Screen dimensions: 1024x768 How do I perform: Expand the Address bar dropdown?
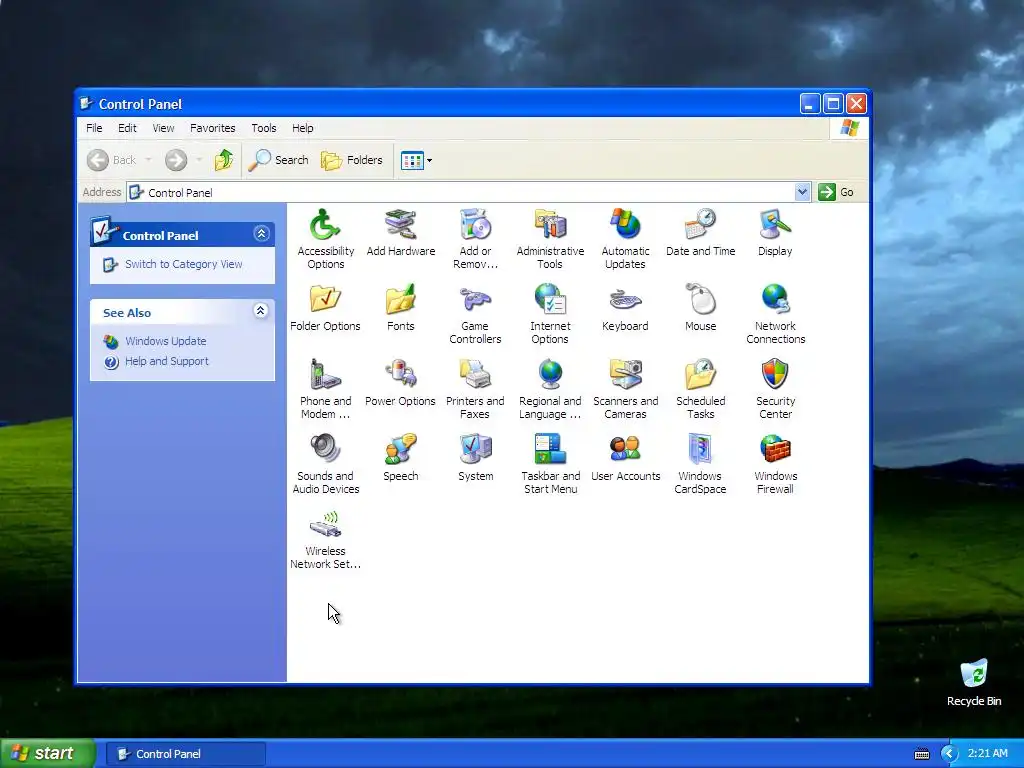pos(802,192)
